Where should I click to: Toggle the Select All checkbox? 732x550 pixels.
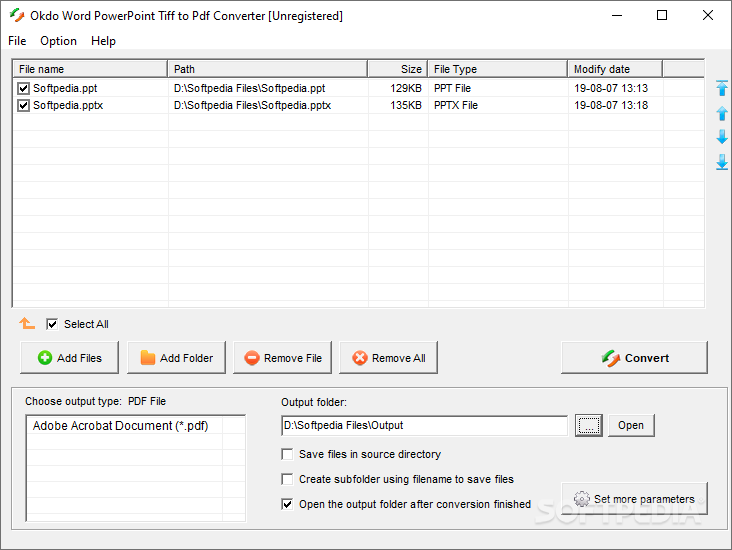click(52, 324)
